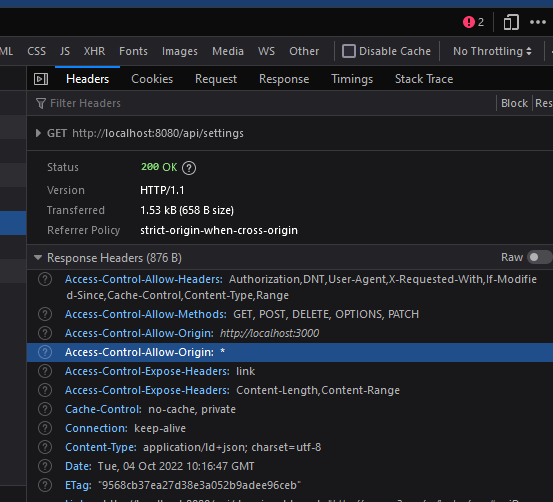This screenshot has height=502, width=553.
Task: Expand the GET request URL details
Action: [38, 133]
